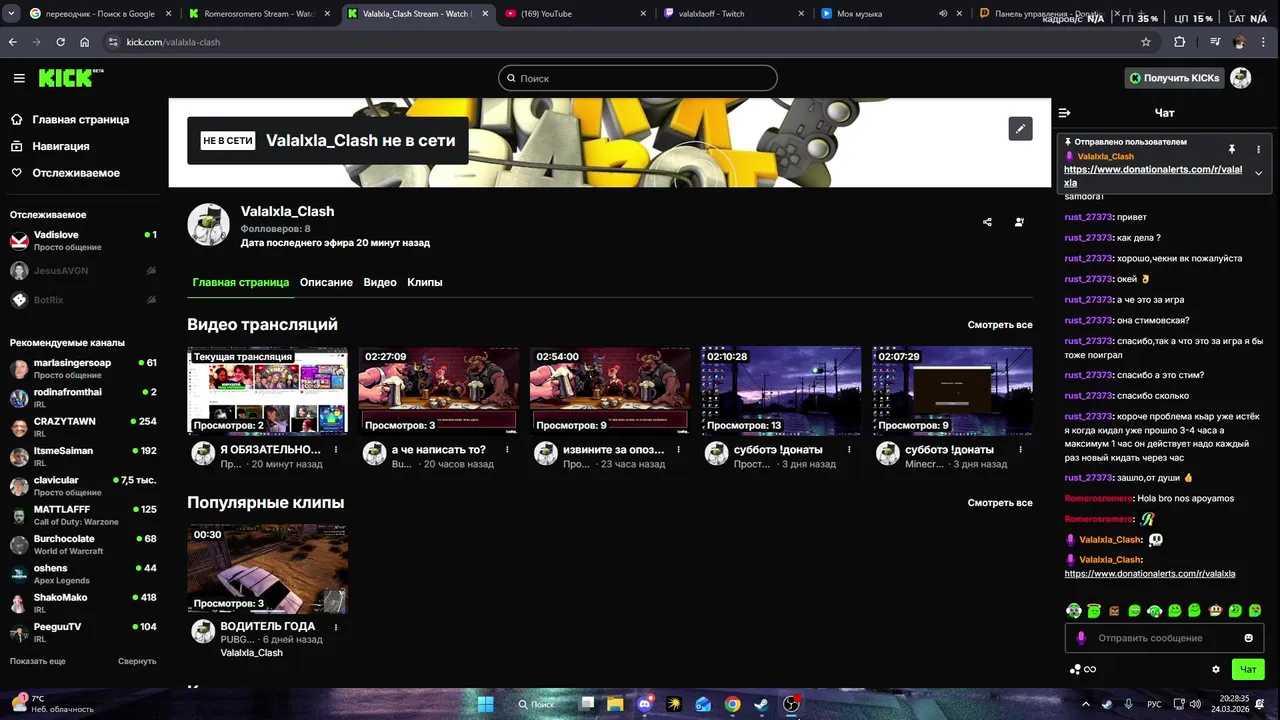Viewport: 1280px width, 720px height.
Task: Switch to Главная страница channel tab
Action: (x=241, y=282)
